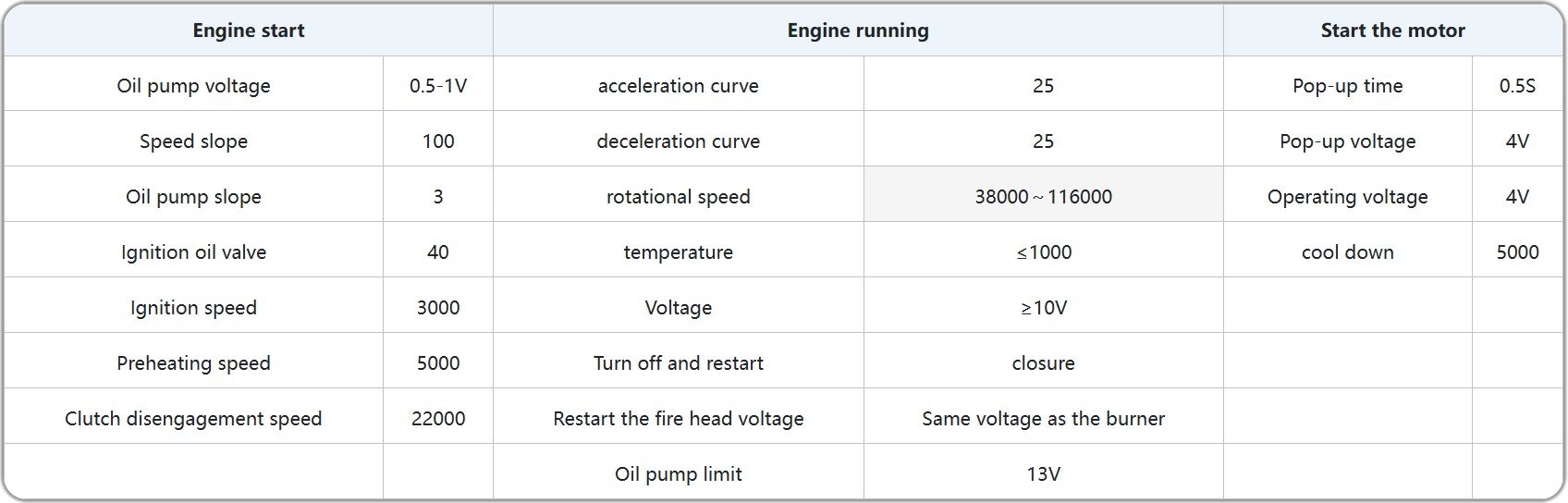1568x503 pixels.
Task: Click the Preheating speed value 5000
Action: click(437, 363)
